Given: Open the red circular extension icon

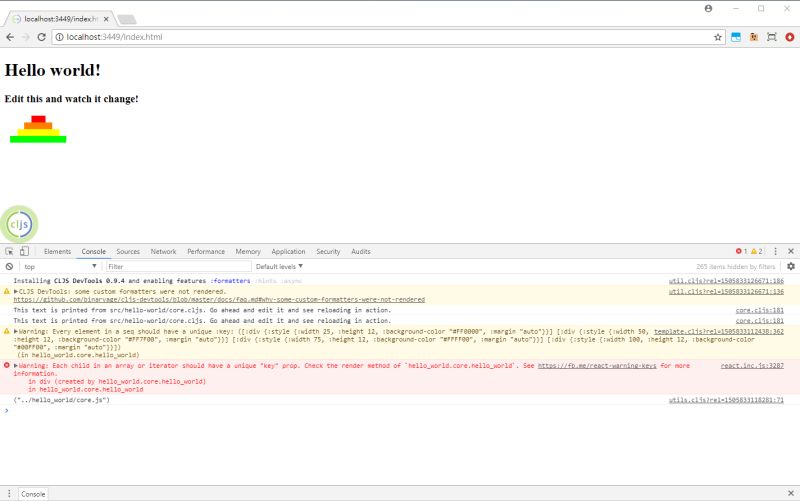Looking at the screenshot, I should (x=790, y=37).
